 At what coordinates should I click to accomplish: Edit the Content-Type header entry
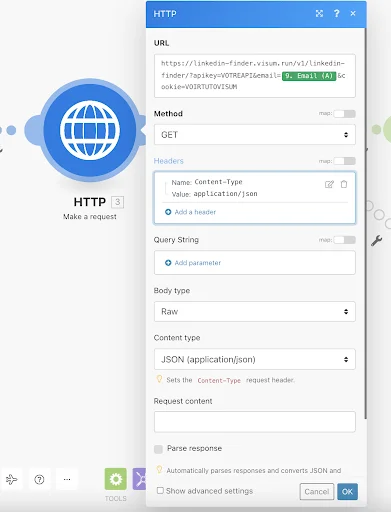(x=329, y=184)
